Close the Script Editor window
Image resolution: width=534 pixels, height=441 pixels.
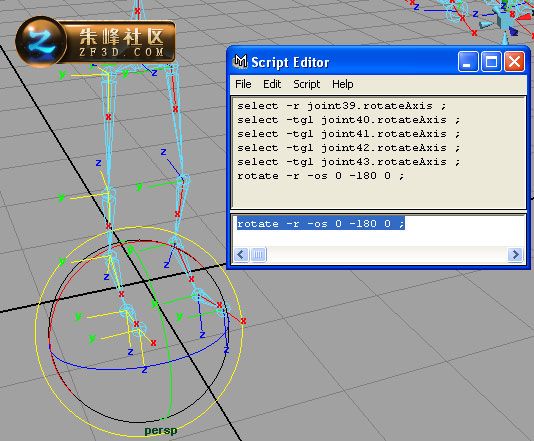click(514, 62)
